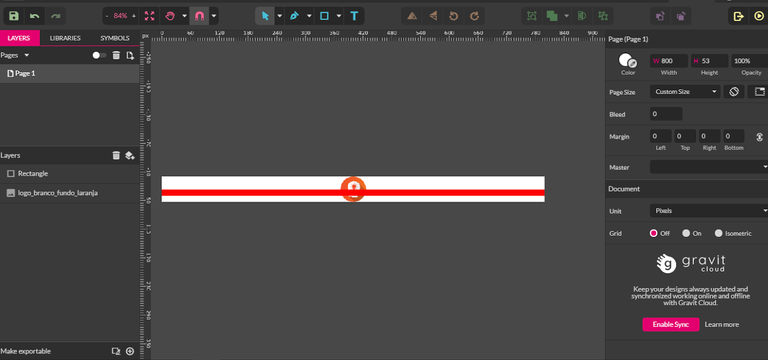Toggle the page orientation icon

(x=734, y=92)
